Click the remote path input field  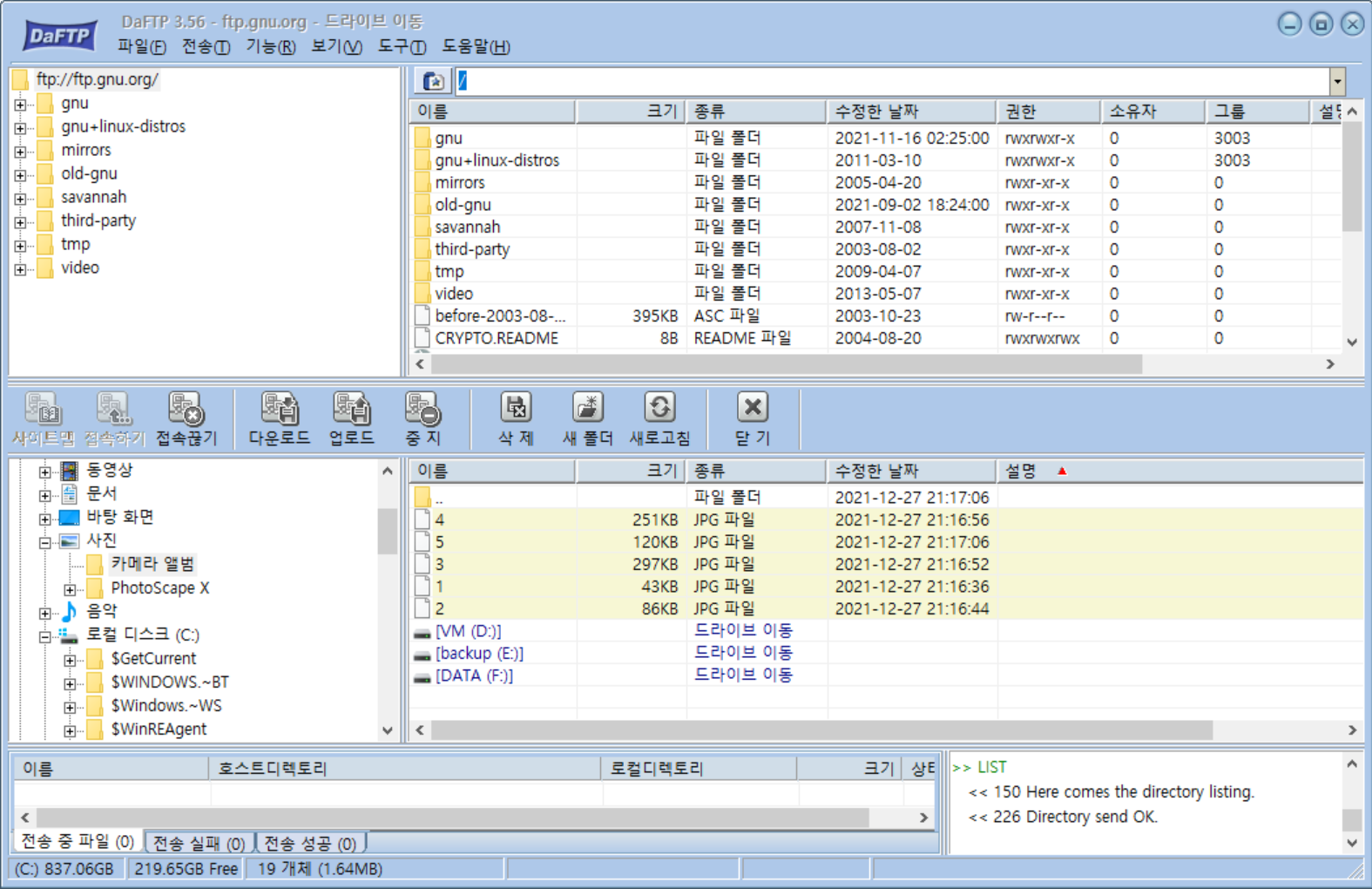[893, 81]
